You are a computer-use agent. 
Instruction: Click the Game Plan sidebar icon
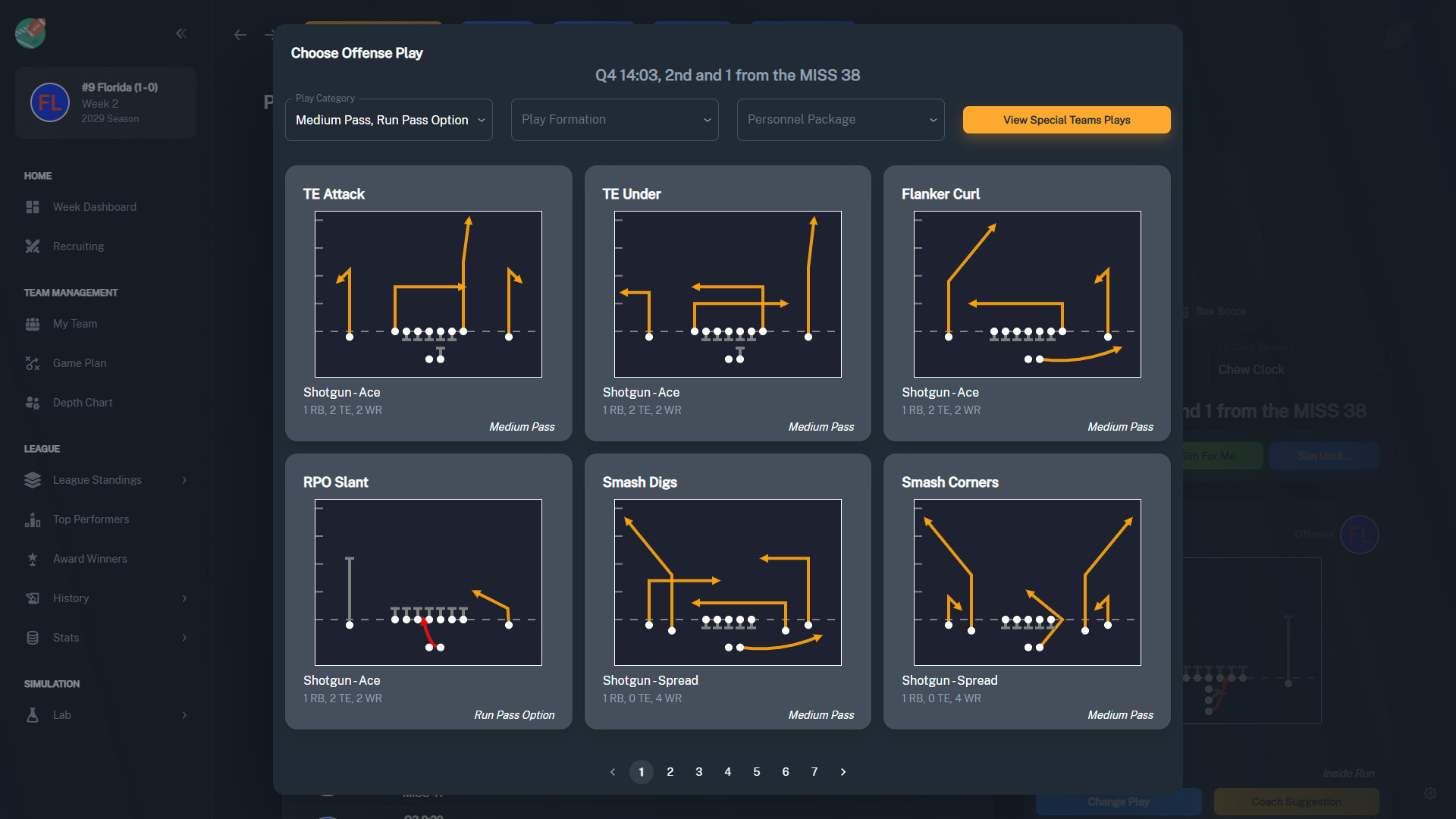(x=33, y=362)
